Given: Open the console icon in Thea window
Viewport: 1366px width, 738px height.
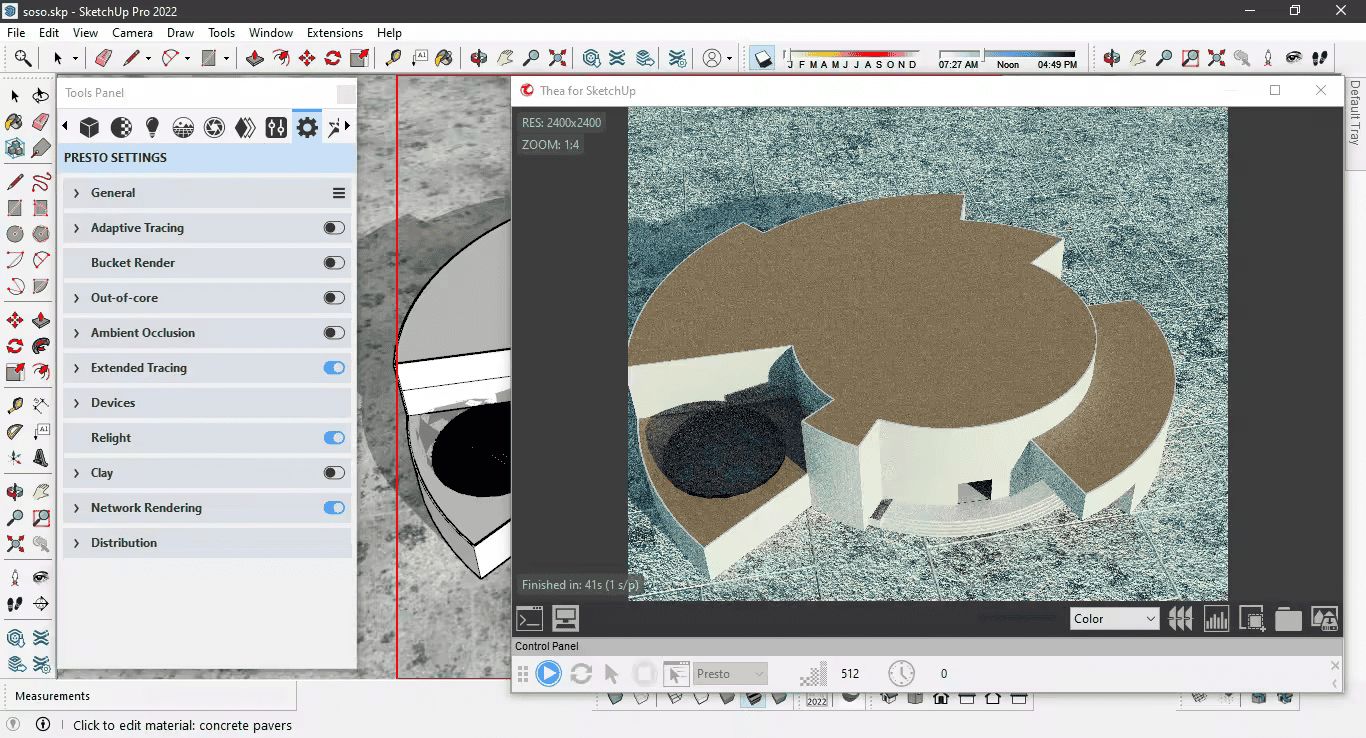Looking at the screenshot, I should click(530, 619).
